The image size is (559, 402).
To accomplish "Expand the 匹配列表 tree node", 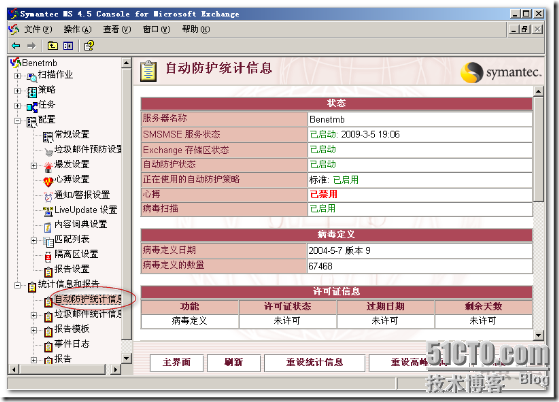I will [34, 241].
